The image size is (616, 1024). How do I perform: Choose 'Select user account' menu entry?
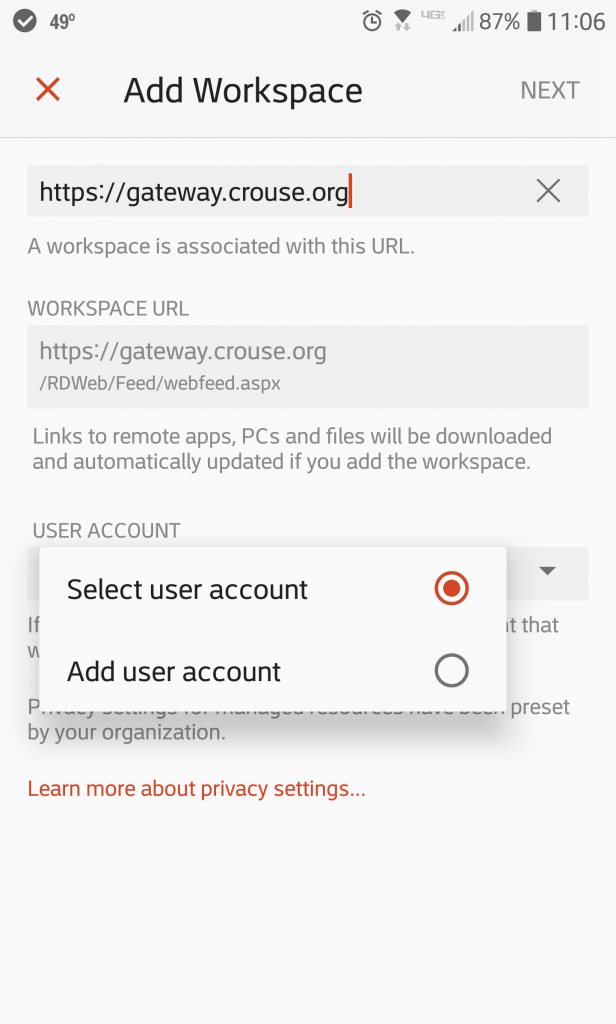pos(272,588)
